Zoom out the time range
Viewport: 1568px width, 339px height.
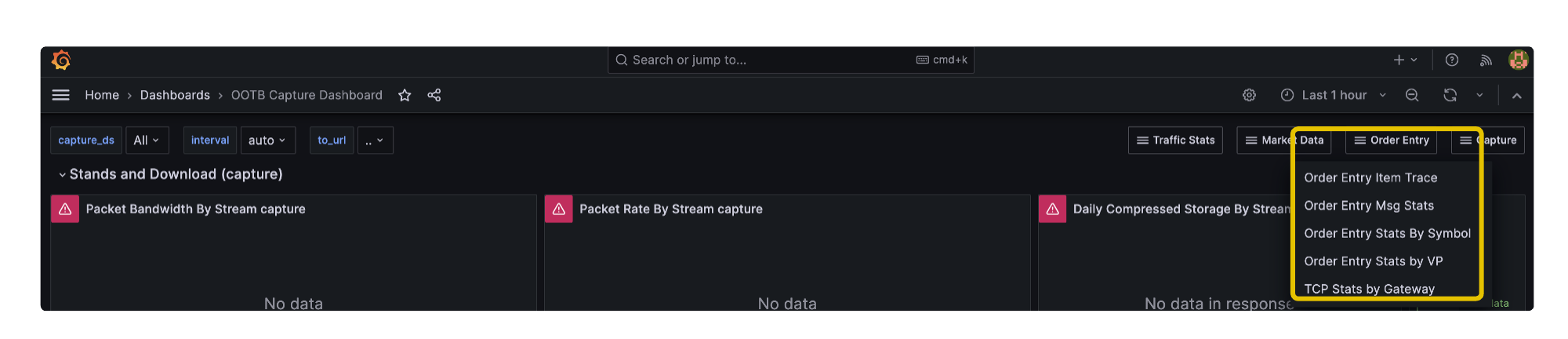click(1412, 95)
